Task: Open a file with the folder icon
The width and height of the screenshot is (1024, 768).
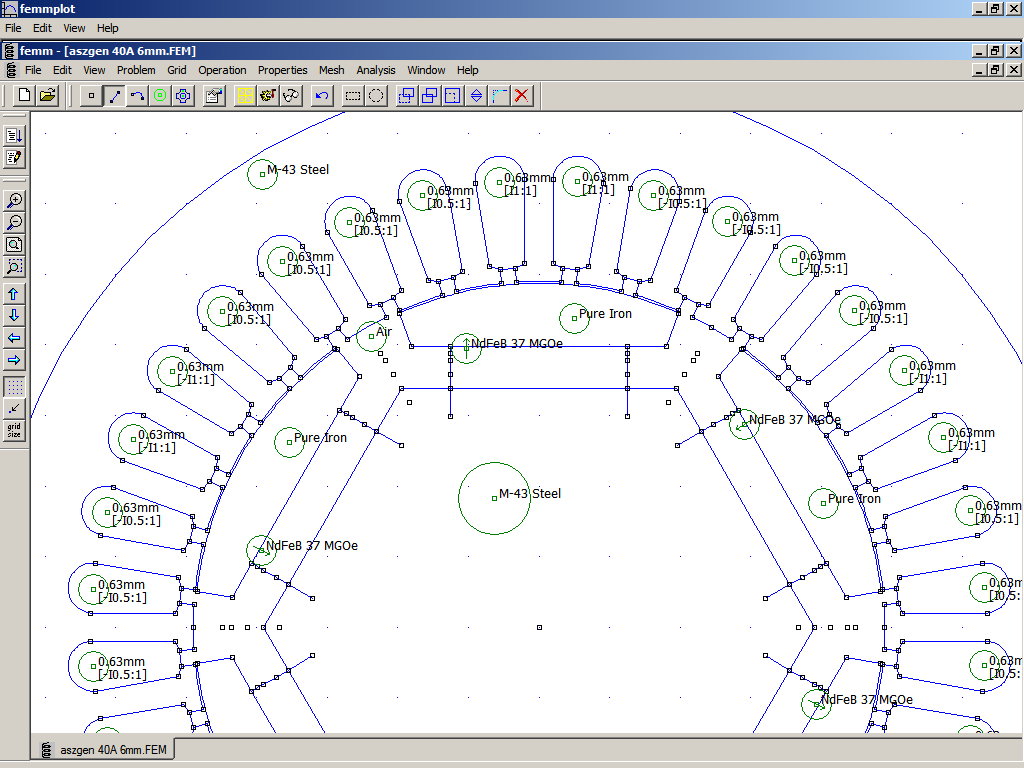Action: coord(47,95)
